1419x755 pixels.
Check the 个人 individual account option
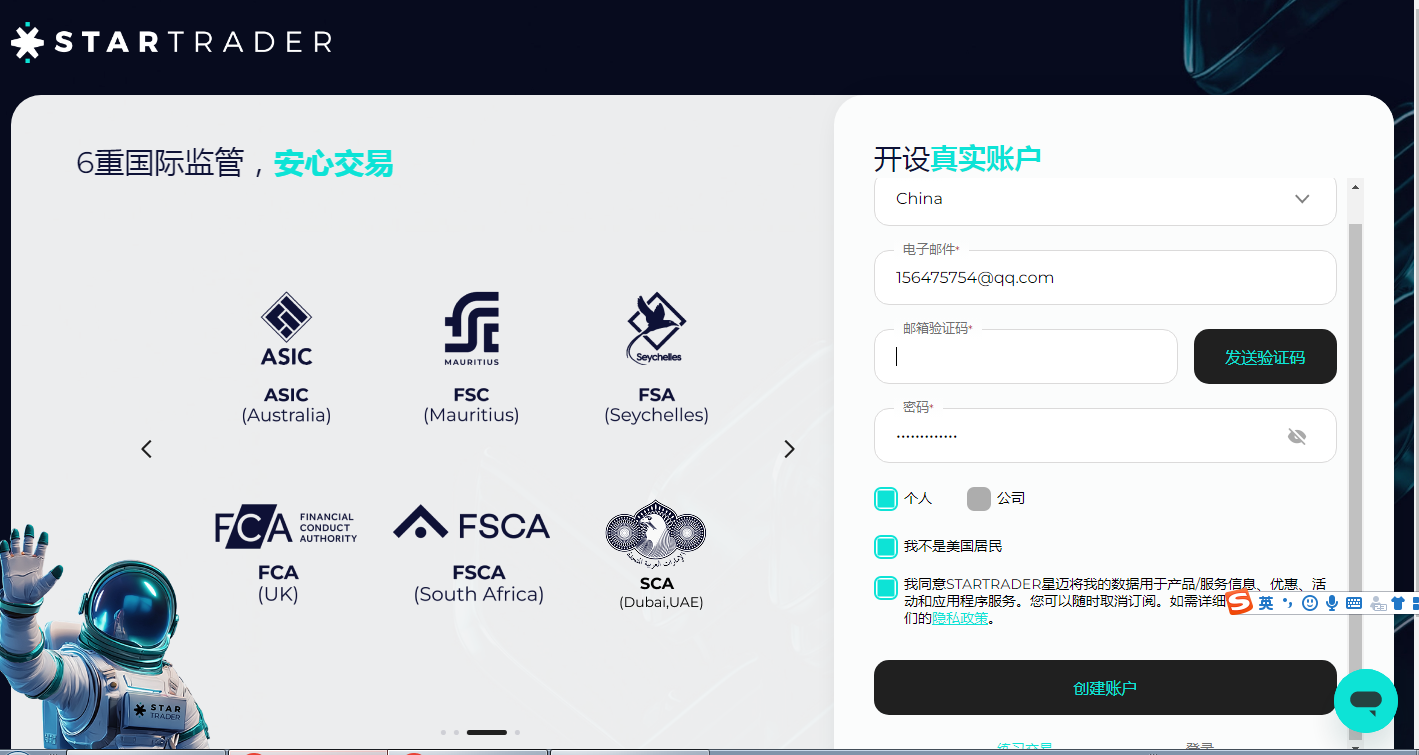coord(885,498)
